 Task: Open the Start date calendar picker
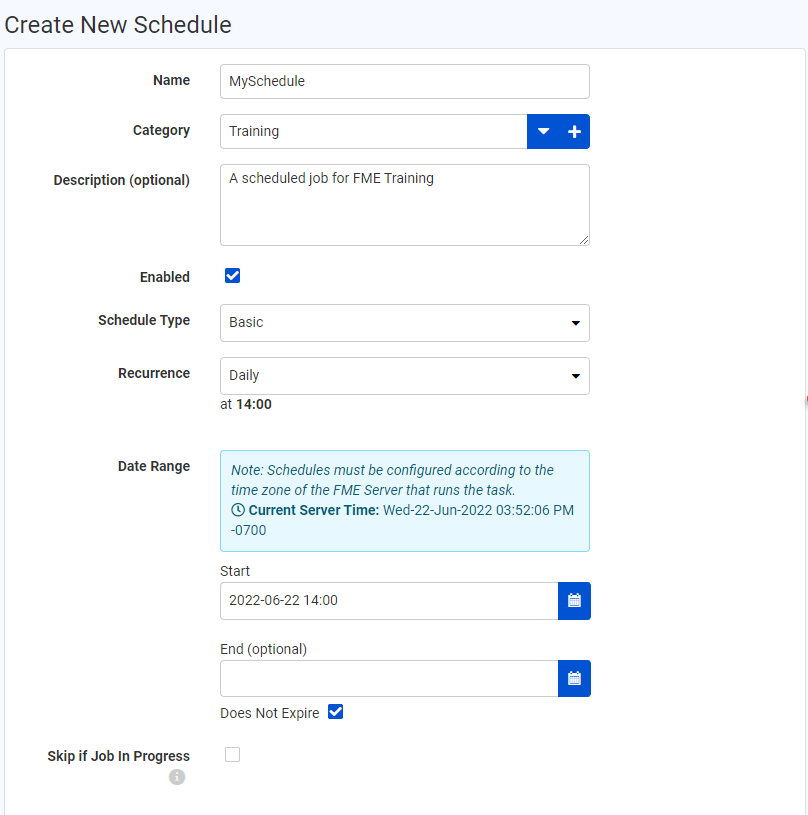(574, 600)
